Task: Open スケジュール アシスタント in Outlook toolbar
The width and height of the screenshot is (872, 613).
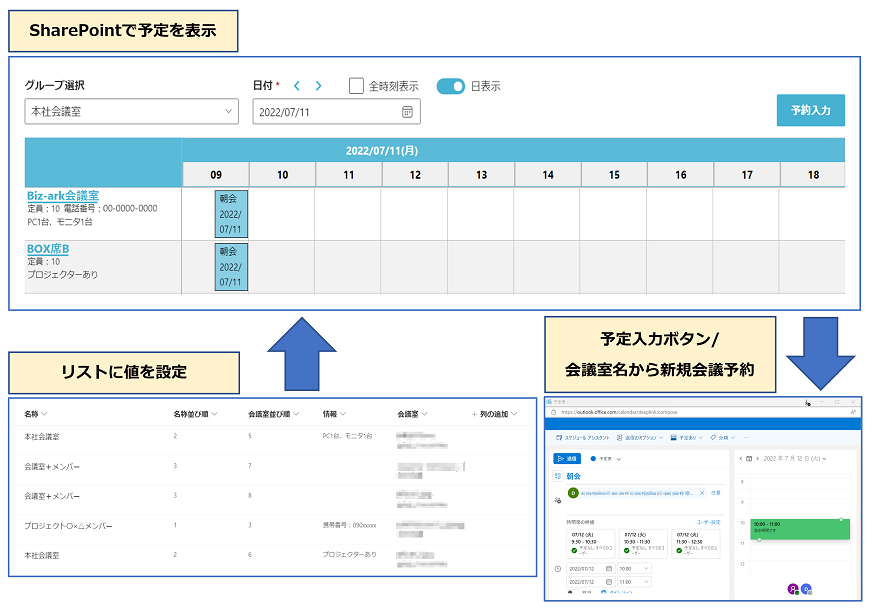Action: [x=581, y=437]
